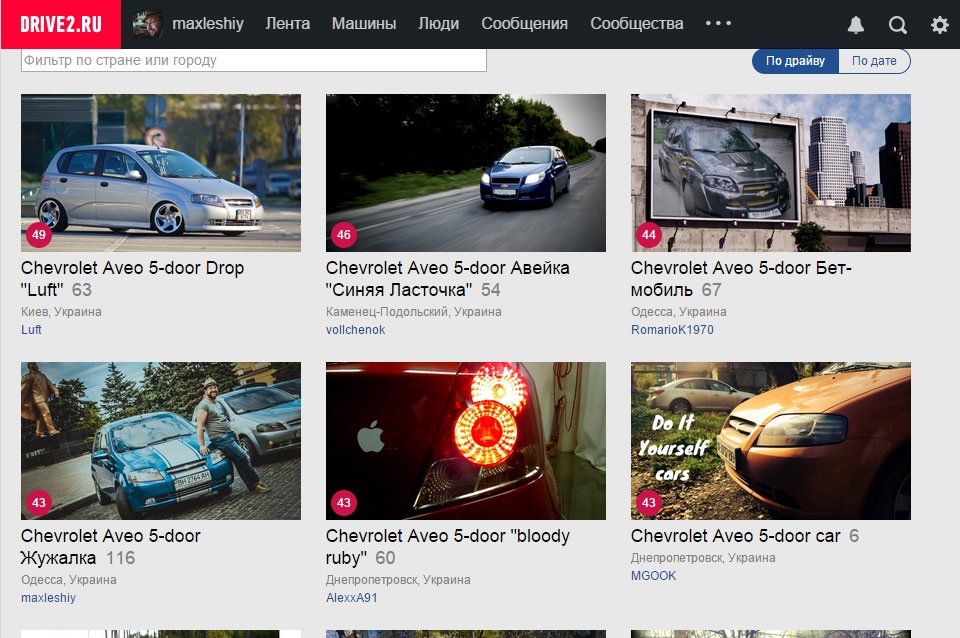The height and width of the screenshot is (638, 960).
Task: Click the 67 count beside Бет-мобиль
Action: (x=711, y=290)
